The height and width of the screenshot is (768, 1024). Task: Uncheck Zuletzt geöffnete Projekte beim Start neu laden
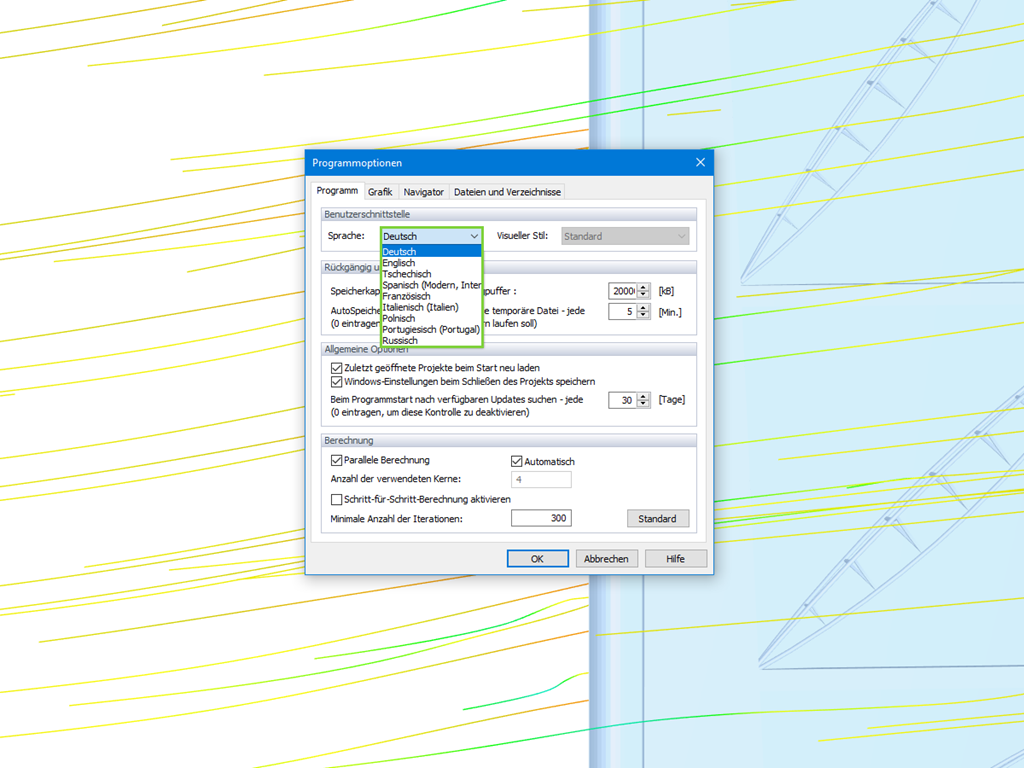pyautogui.click(x=338, y=367)
